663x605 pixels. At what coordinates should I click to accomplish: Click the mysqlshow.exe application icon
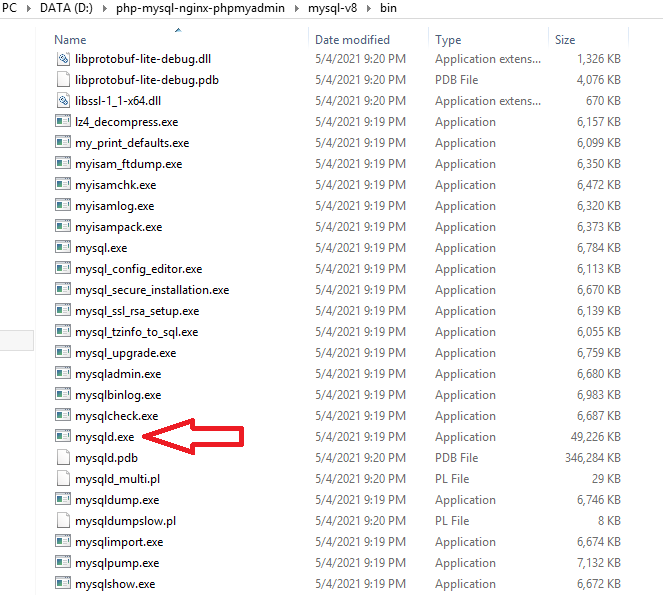(x=63, y=584)
